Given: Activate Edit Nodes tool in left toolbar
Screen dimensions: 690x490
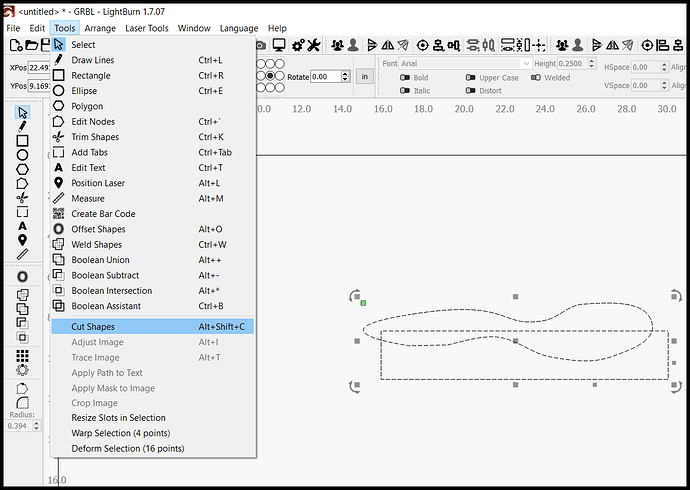Looking at the screenshot, I should 22,183.
